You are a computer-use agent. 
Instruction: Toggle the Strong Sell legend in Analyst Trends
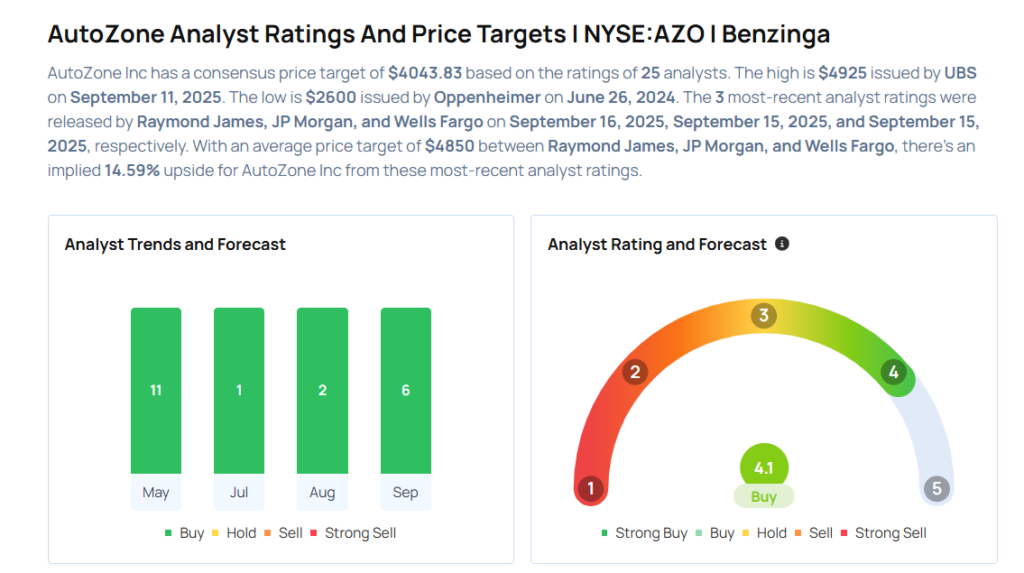pos(353,533)
